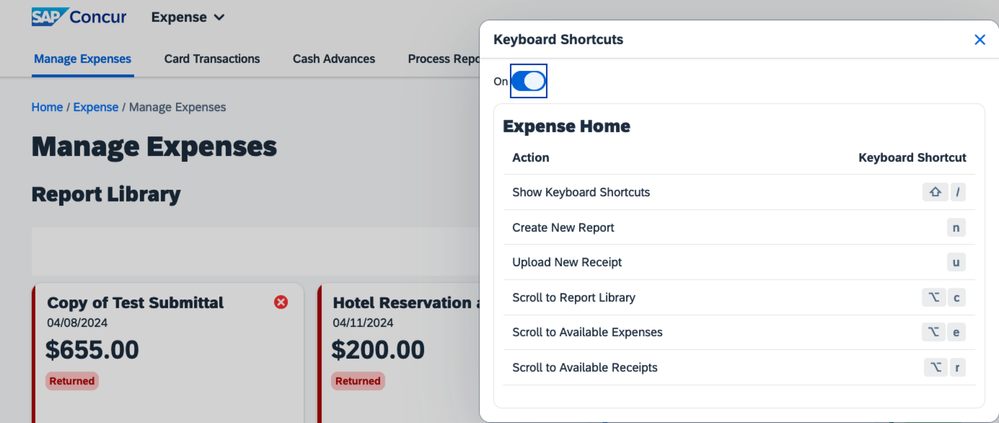Go to the Cash Advances tab
This screenshot has width=999, height=423.
334,59
